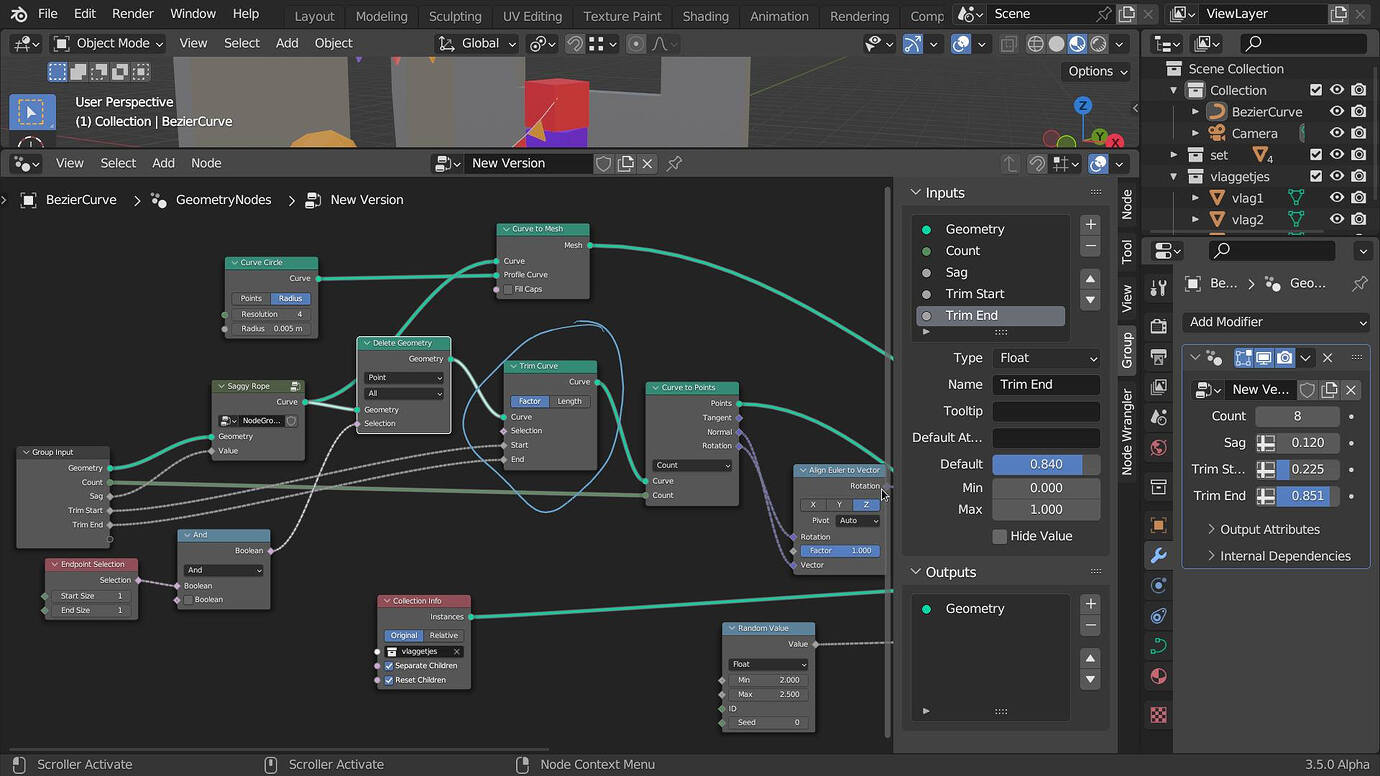Select the Select Box tool in viewport
The image size is (1380, 776).
pyautogui.click(x=31, y=112)
